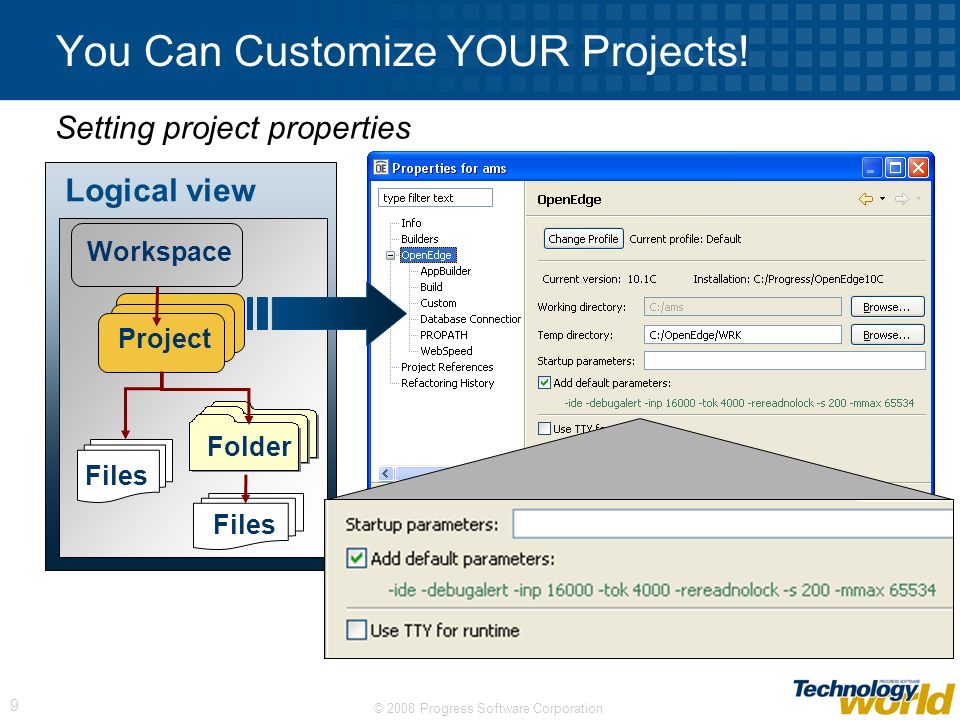Screen dimensions: 960x720
Task: Click the type filter text field
Action: click(435, 198)
